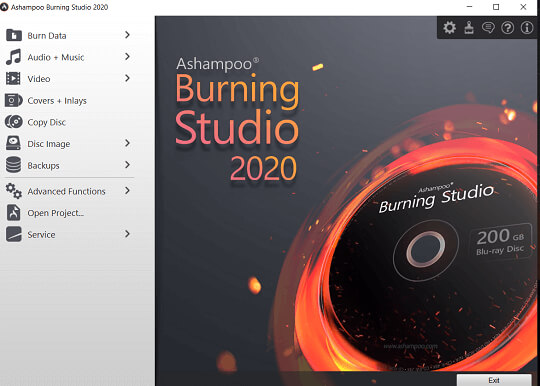Open feedback via speech bubble icon
Image resolution: width=540 pixels, height=386 pixels.
click(x=488, y=28)
